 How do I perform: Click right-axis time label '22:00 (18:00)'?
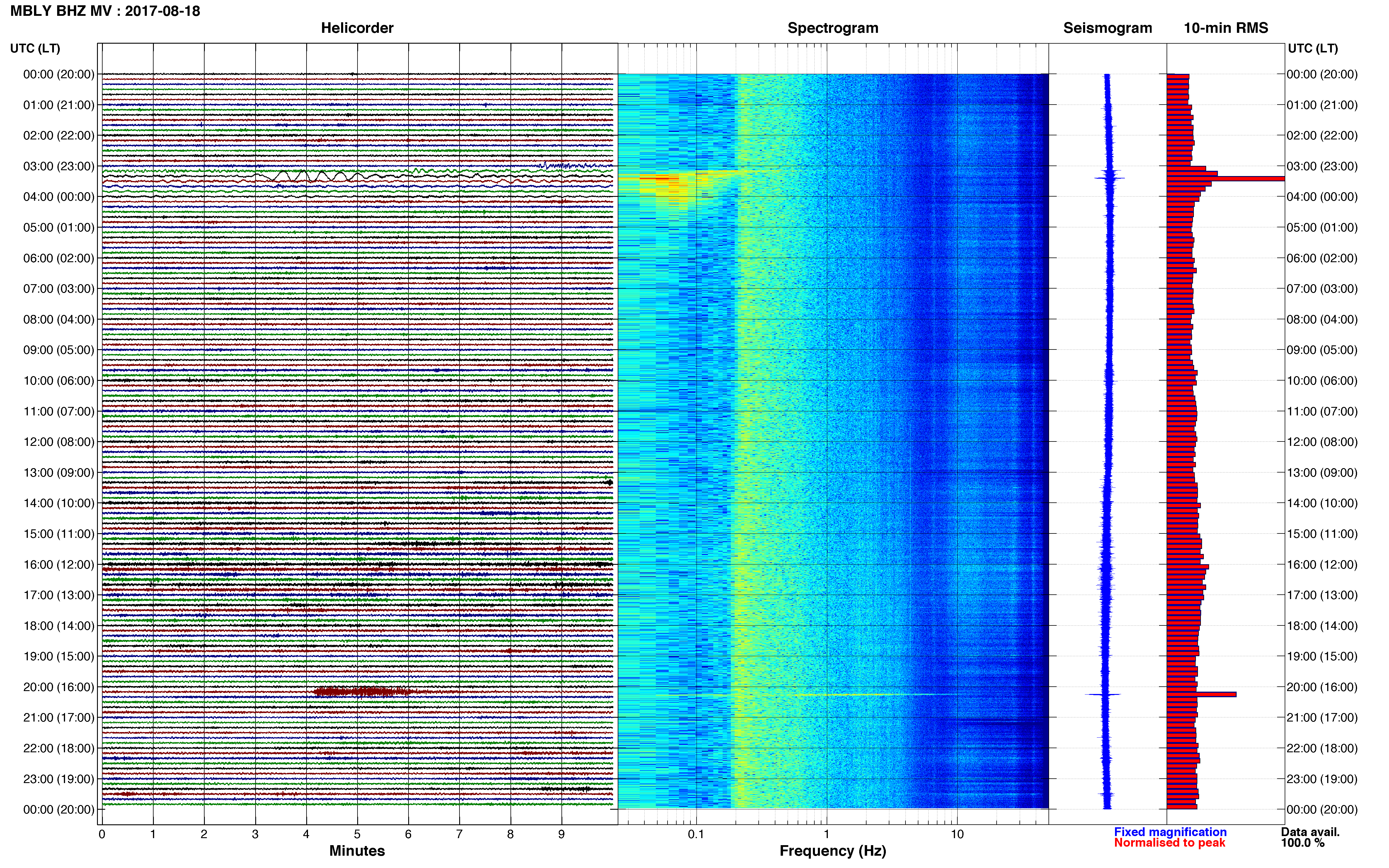(1322, 748)
